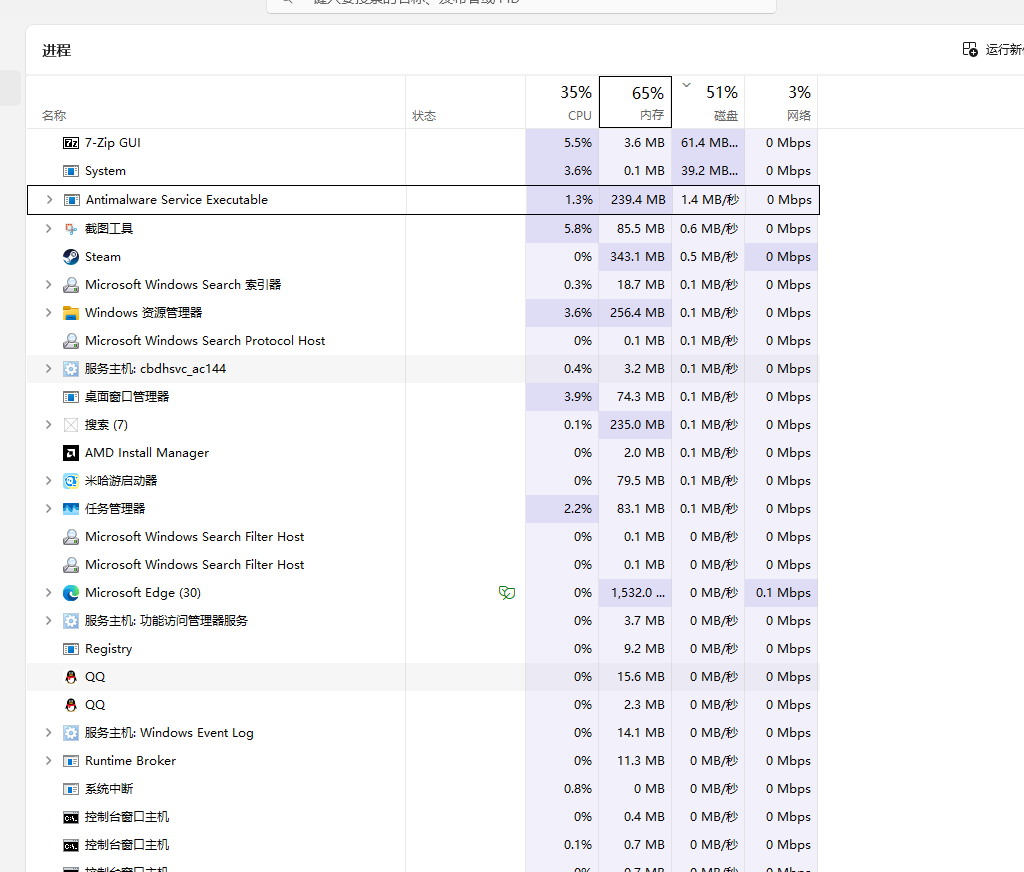Click the 服务主机 功能访问管理器服务 icon
Viewport: 1024px width, 872px height.
[71, 621]
